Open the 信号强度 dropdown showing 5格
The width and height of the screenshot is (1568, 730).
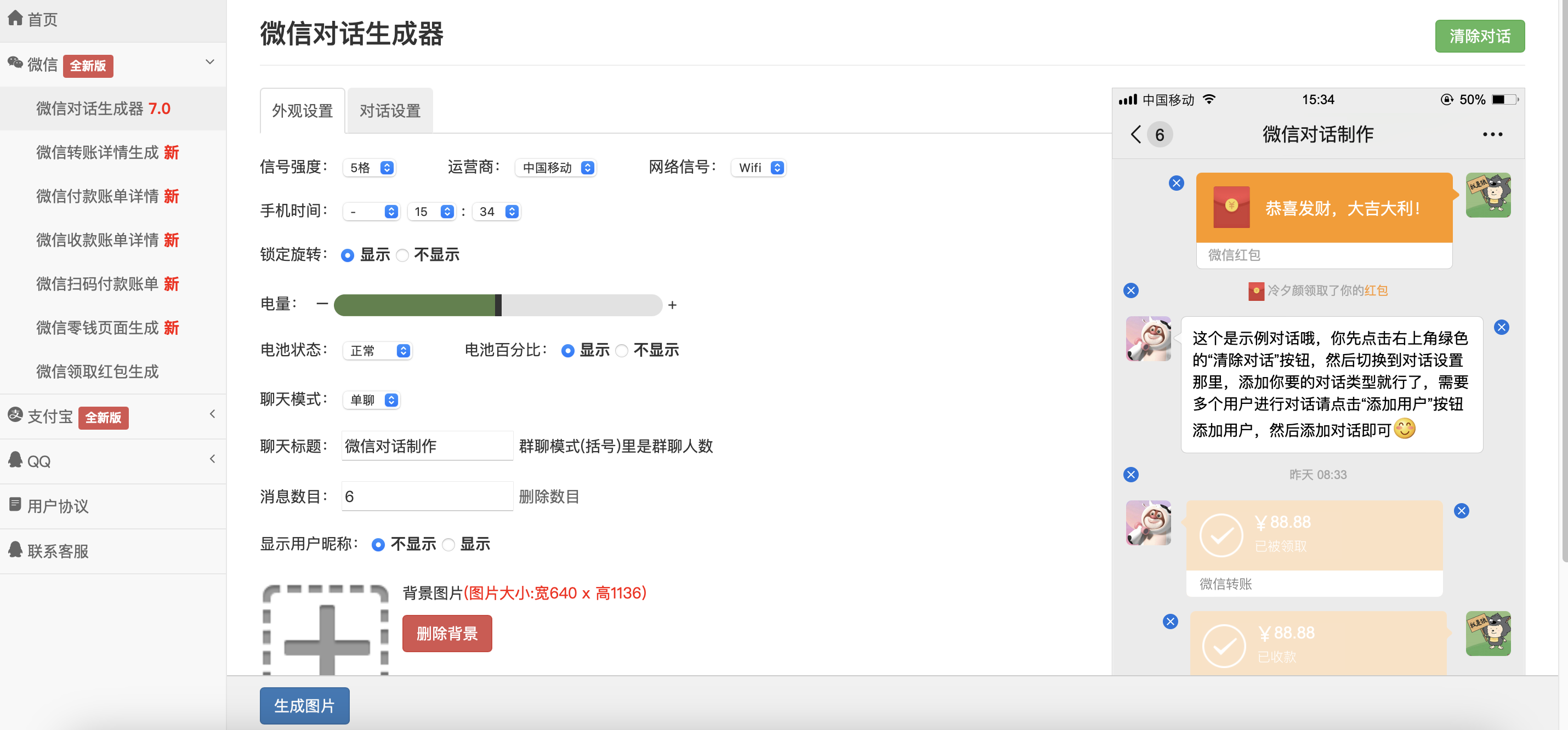[370, 168]
